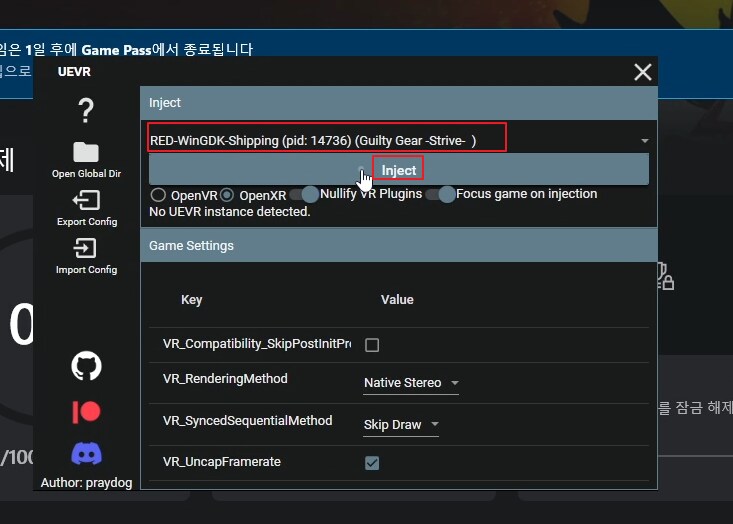Click the Import Config icon
The width and height of the screenshot is (733, 524).
[x=86, y=248]
